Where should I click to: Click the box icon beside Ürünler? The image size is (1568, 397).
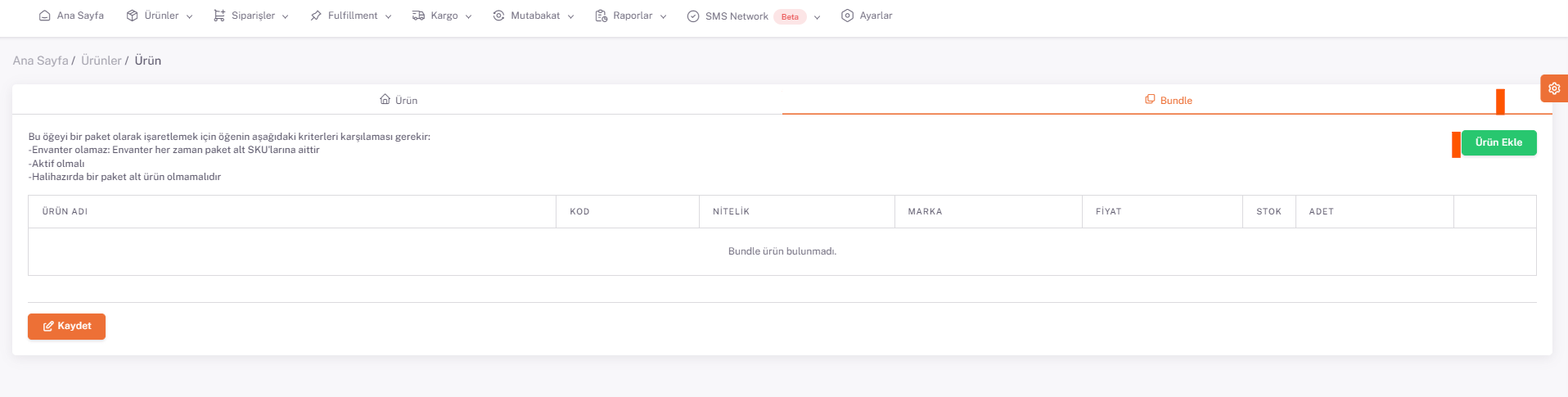(x=132, y=16)
